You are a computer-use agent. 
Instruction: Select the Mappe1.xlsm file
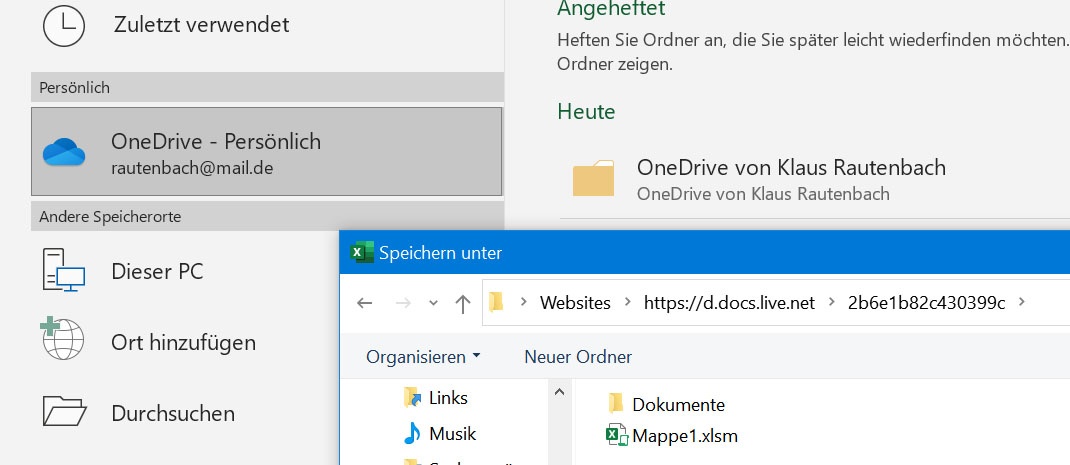tap(685, 436)
